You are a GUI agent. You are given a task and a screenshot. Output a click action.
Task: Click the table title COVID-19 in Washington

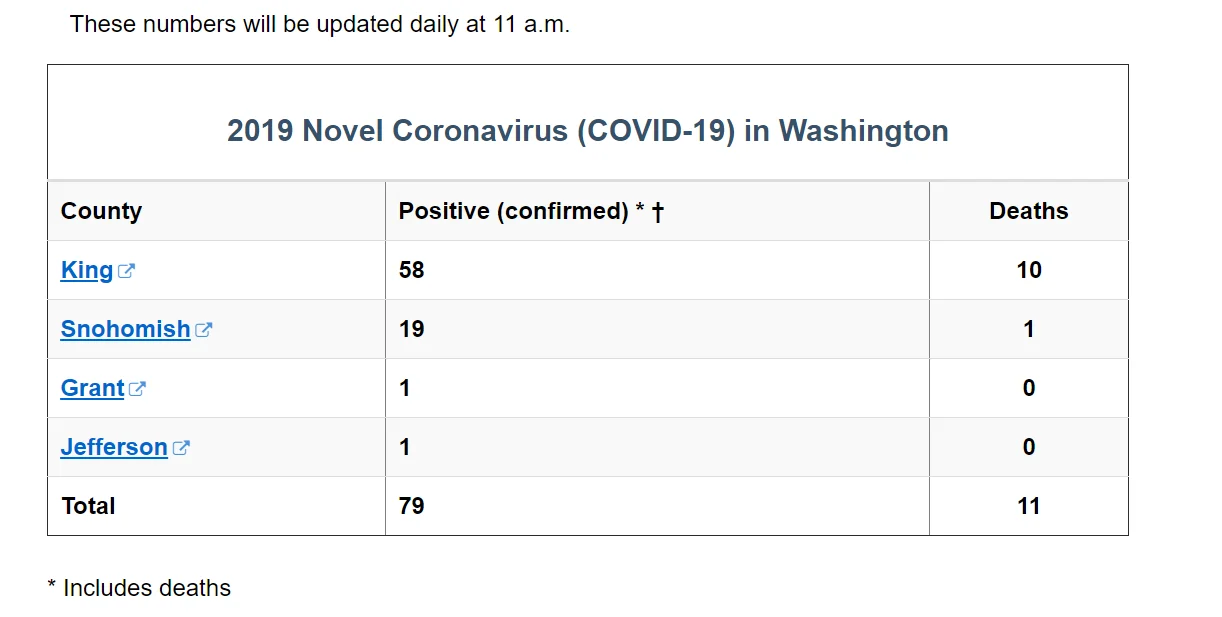[588, 131]
